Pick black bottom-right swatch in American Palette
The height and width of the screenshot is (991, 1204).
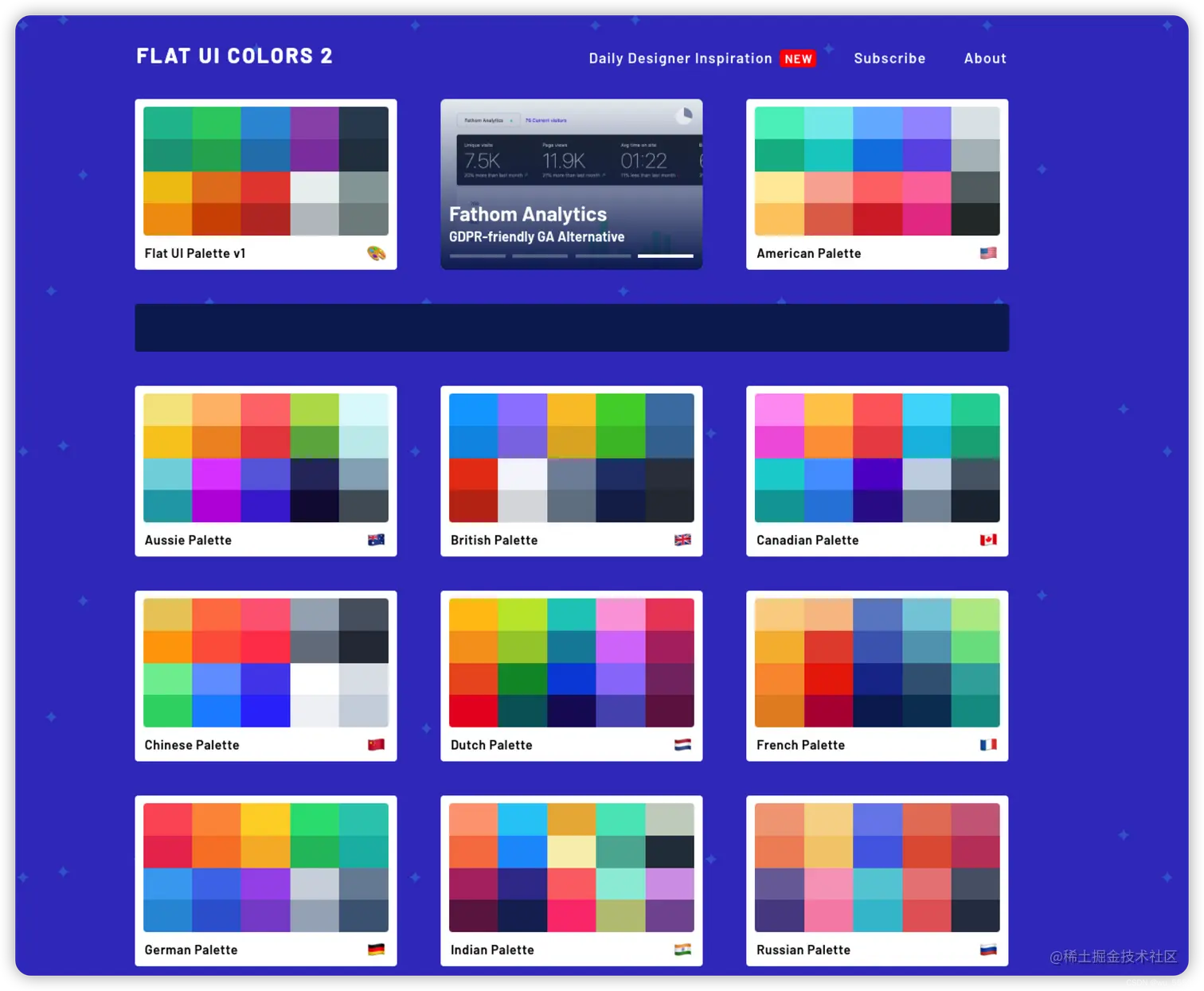click(x=975, y=219)
